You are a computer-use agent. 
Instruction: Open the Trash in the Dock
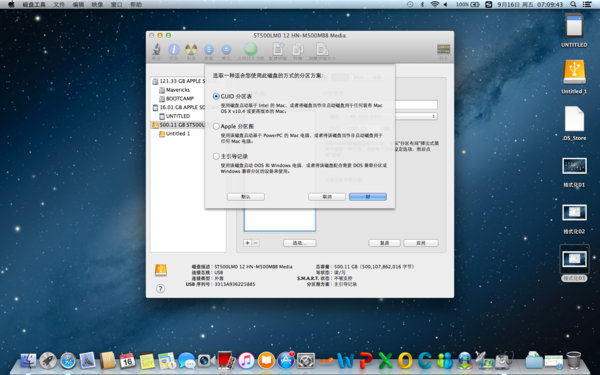pos(574,360)
